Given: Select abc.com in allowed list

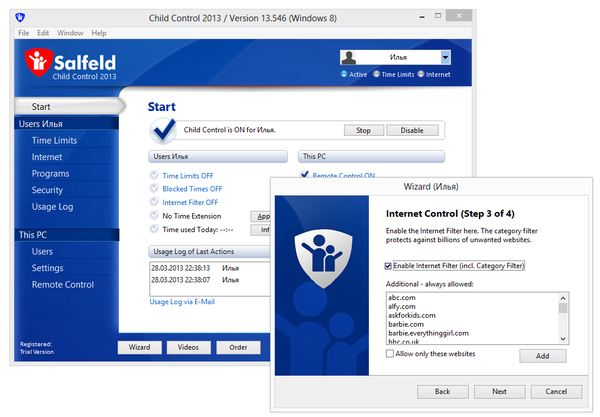Looking at the screenshot, I should pos(402,297).
